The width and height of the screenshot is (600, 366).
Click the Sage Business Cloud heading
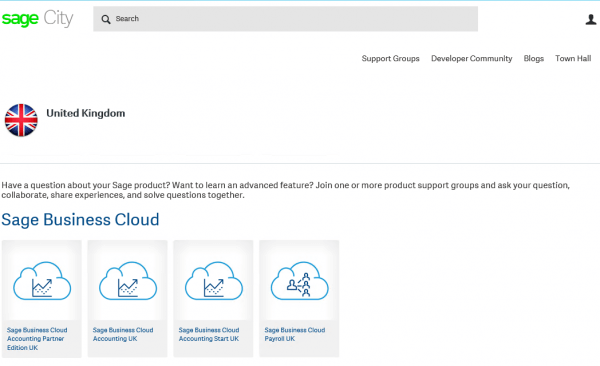pyautogui.click(x=80, y=220)
